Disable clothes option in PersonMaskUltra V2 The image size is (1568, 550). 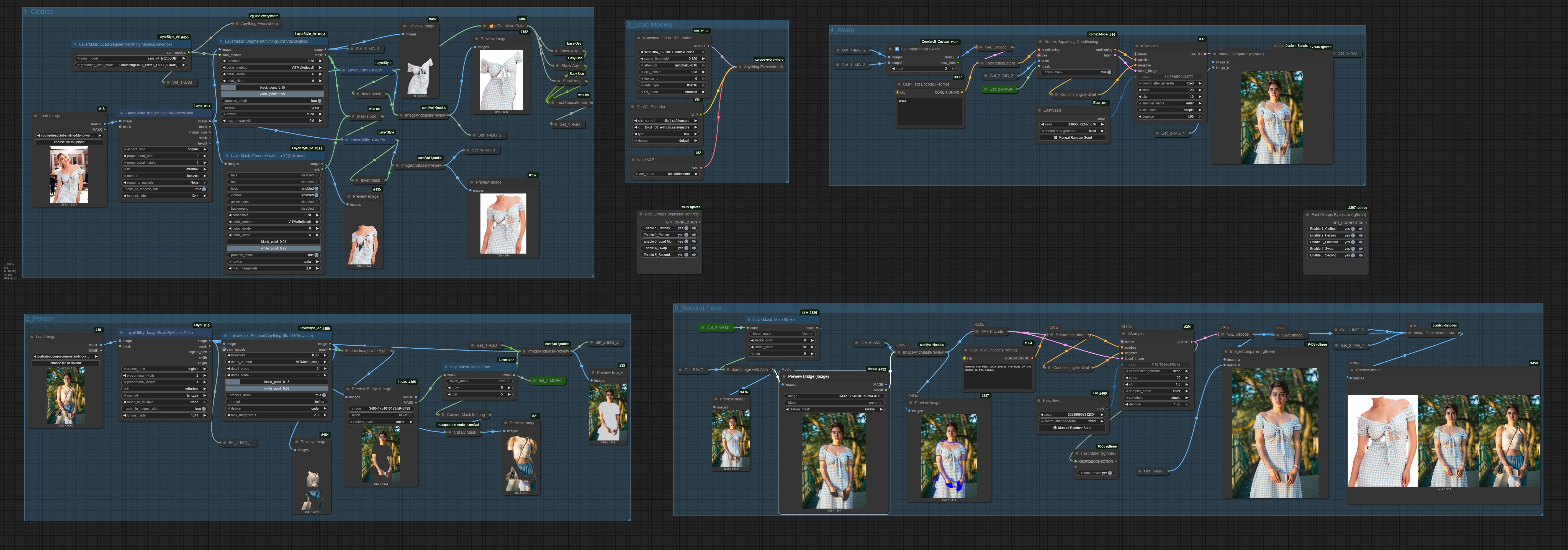click(x=273, y=195)
